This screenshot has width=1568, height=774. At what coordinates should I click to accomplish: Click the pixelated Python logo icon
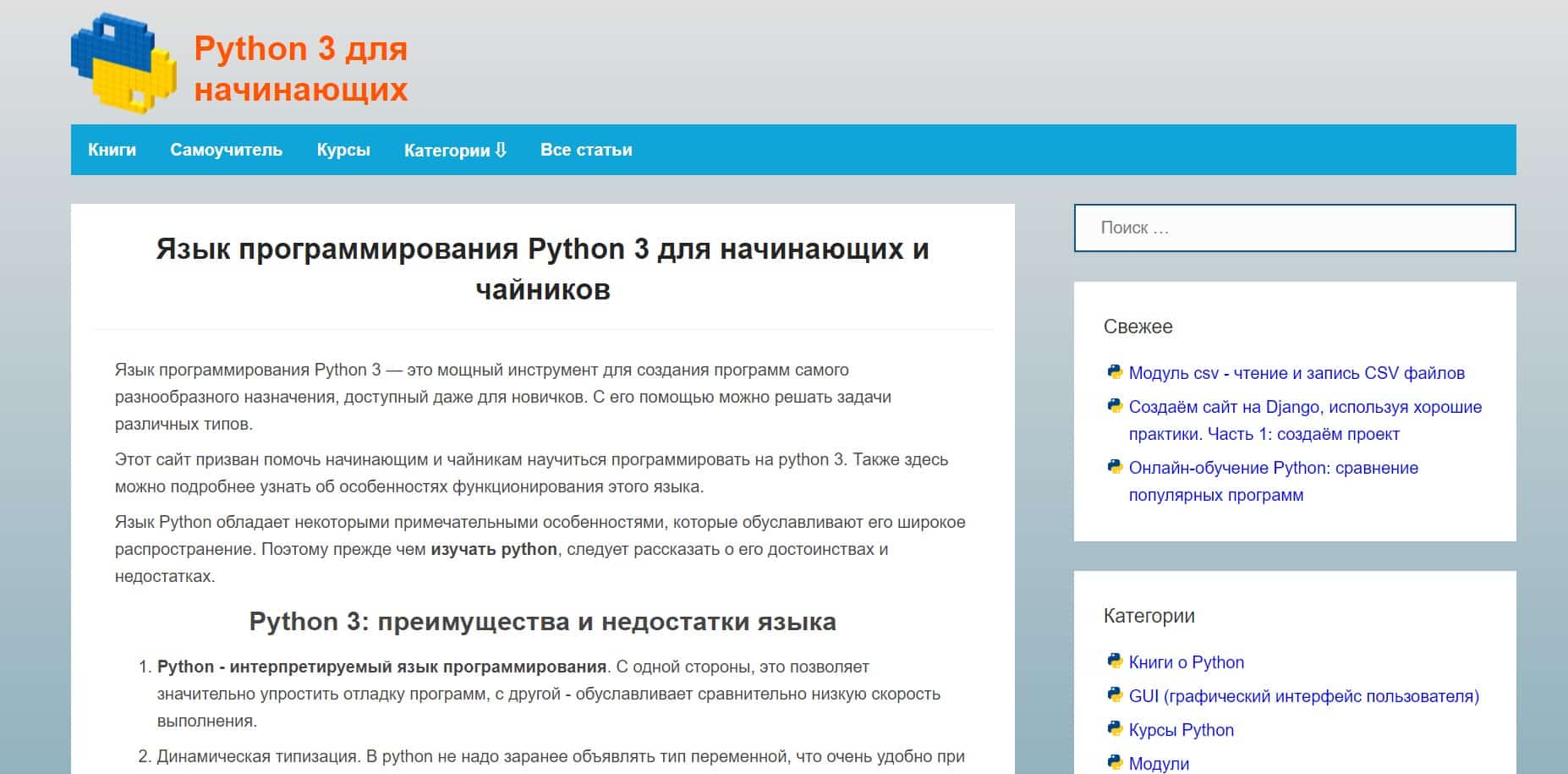[123, 63]
